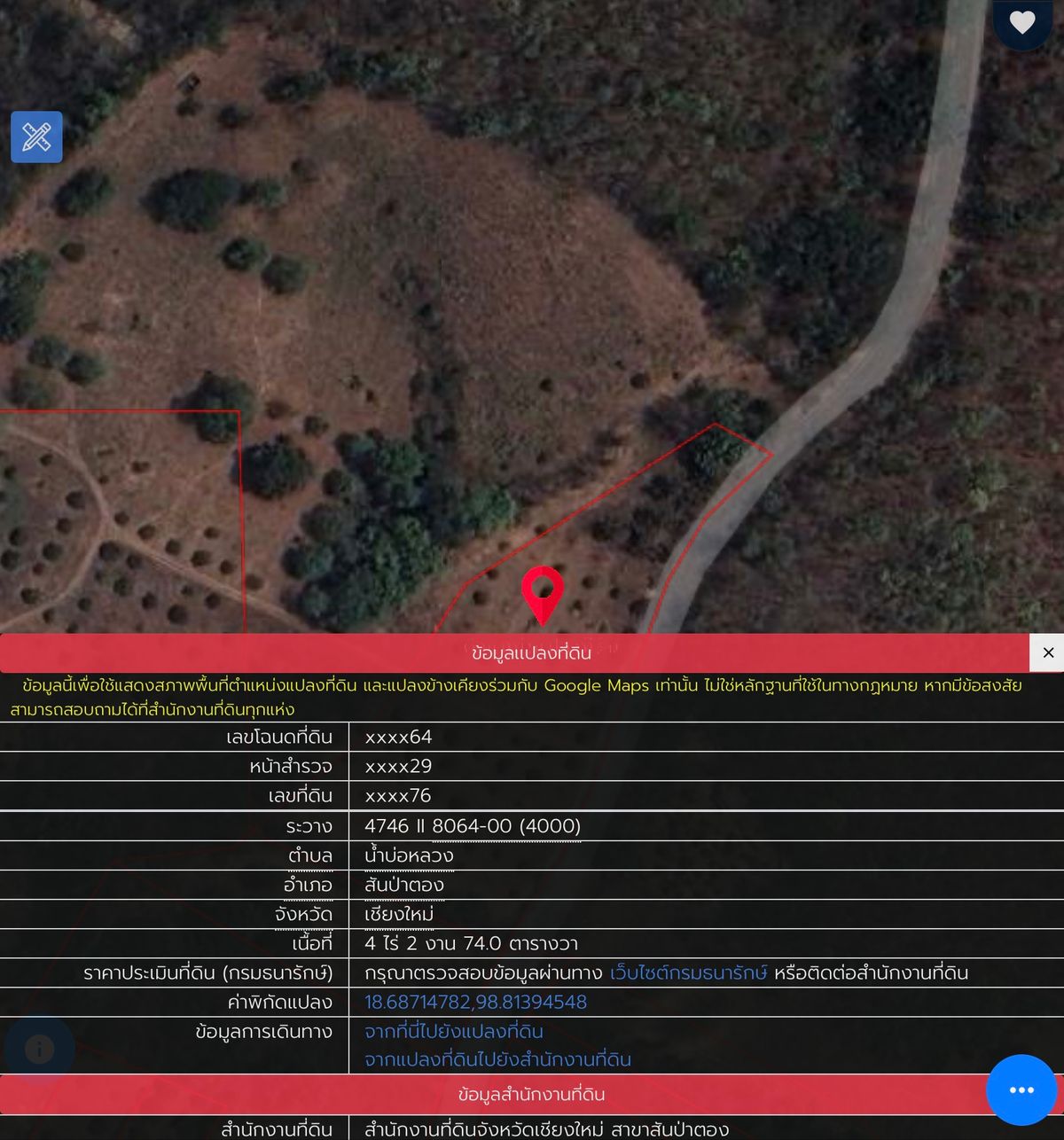The height and width of the screenshot is (1140, 1064).
Task: Select the ตำบล value น้ำบ่อหลวง
Action: tap(409, 855)
